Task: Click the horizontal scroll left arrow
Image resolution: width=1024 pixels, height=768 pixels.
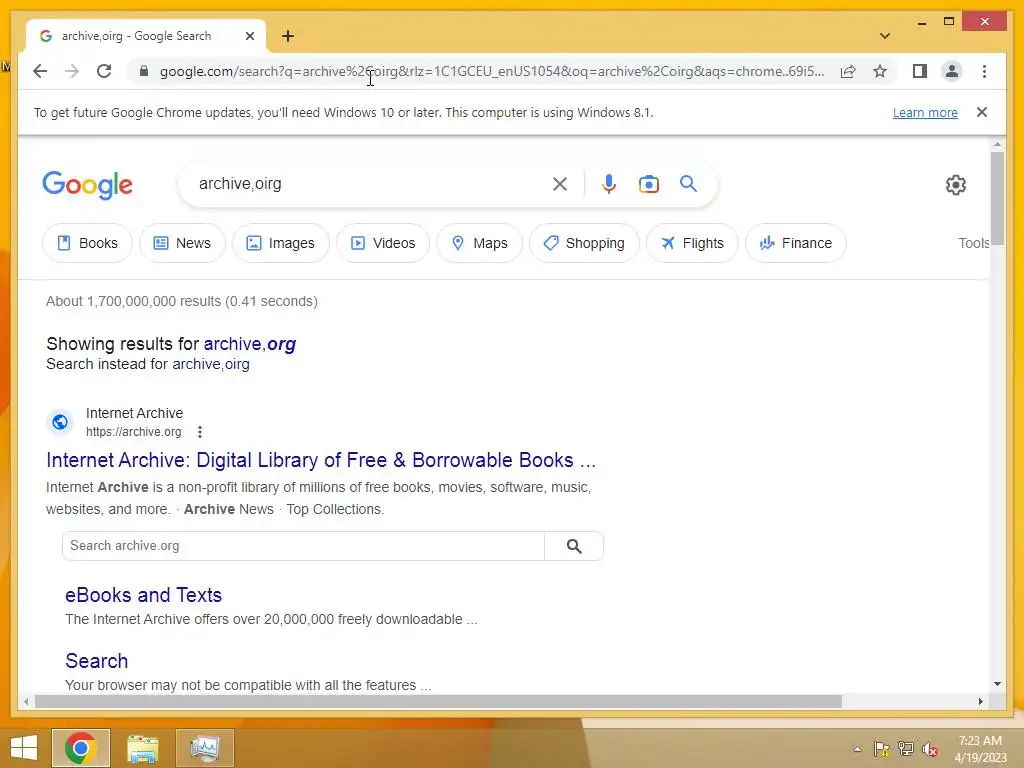Action: point(25,701)
